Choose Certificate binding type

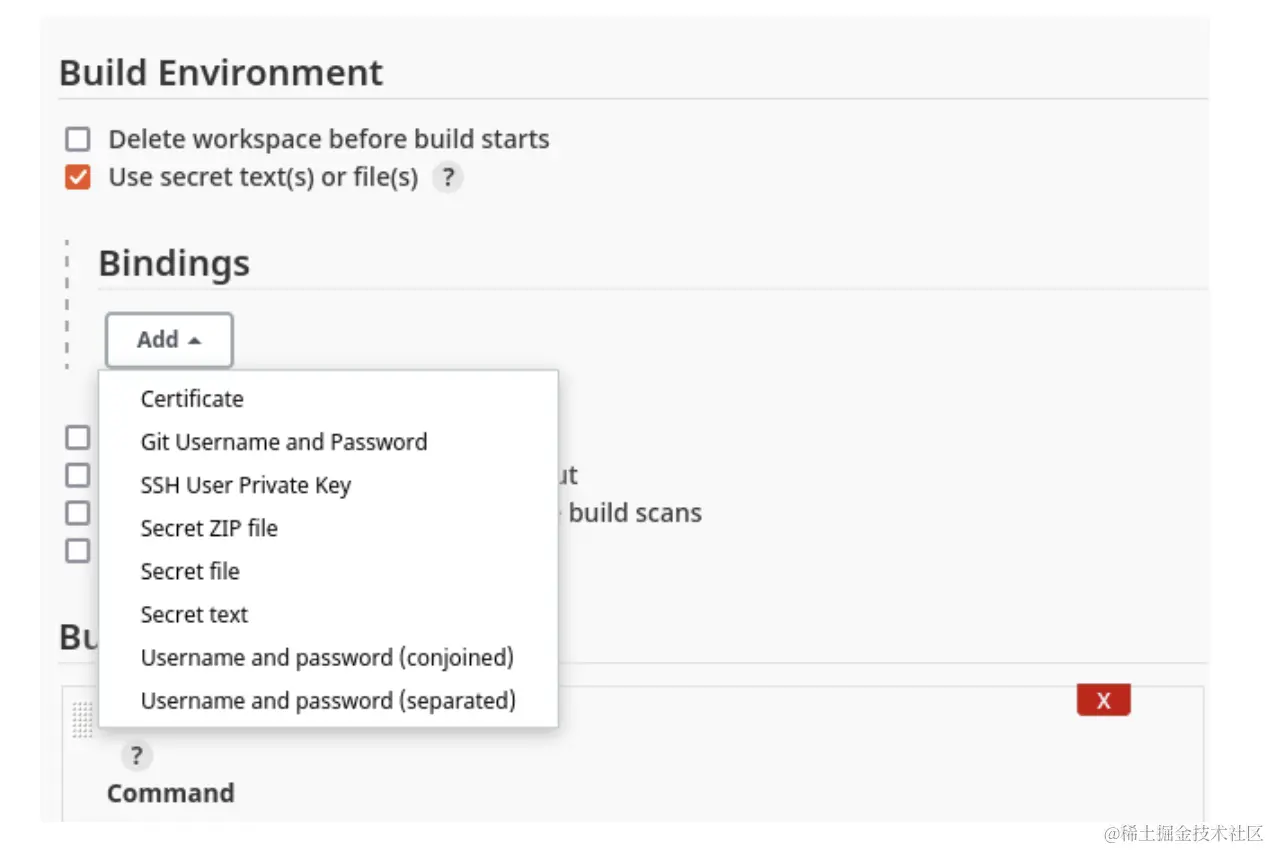pyautogui.click(x=192, y=399)
